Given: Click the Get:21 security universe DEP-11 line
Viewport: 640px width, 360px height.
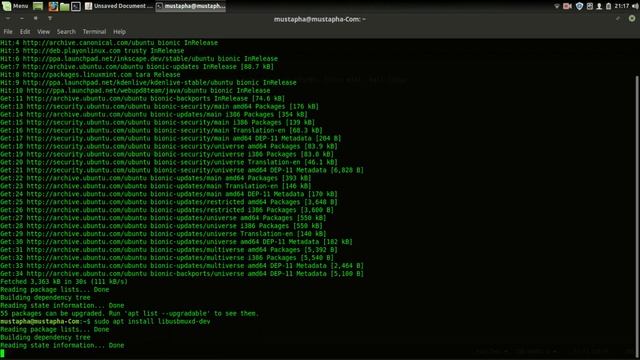Looking at the screenshot, I should click(x=182, y=170).
